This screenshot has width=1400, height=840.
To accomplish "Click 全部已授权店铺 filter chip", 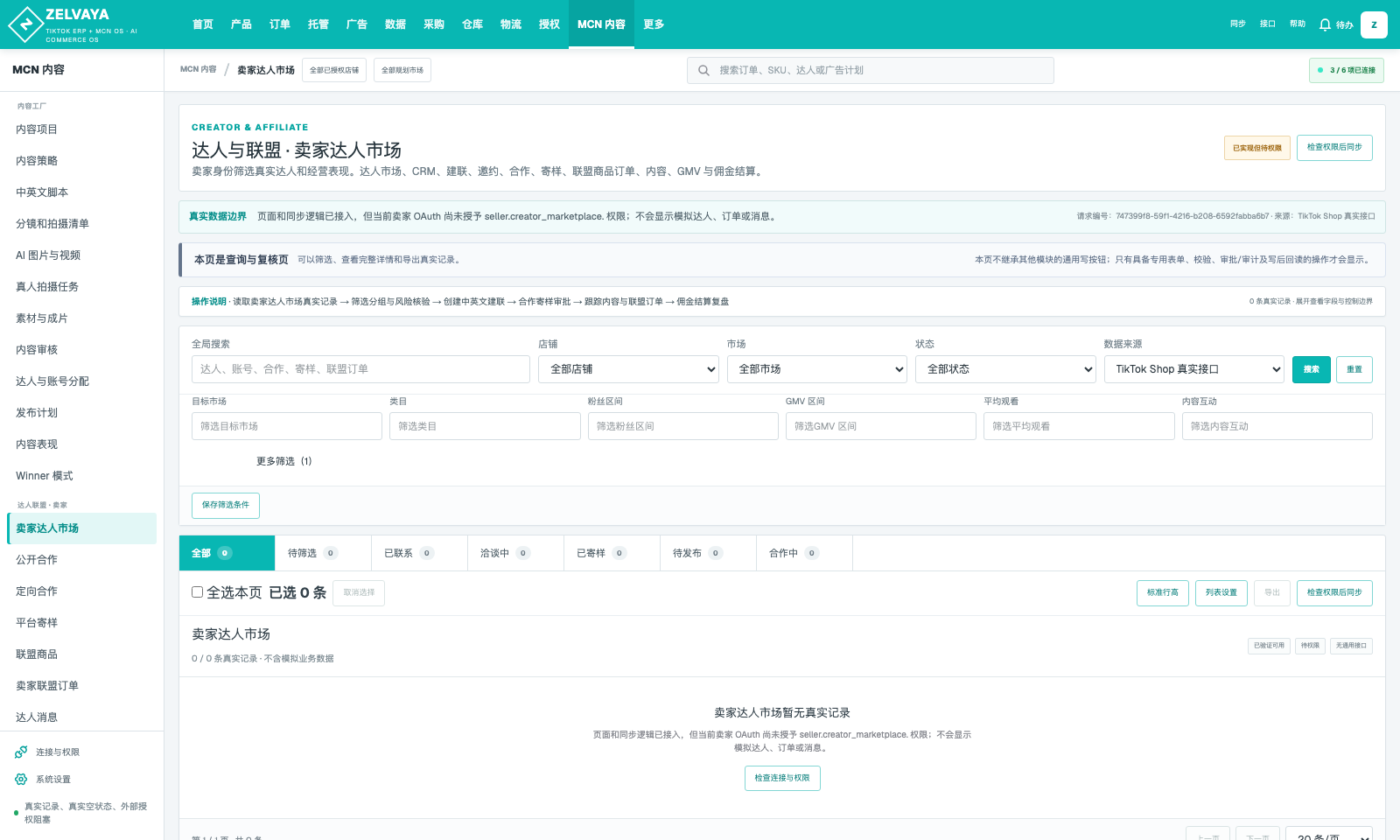I will [x=334, y=70].
